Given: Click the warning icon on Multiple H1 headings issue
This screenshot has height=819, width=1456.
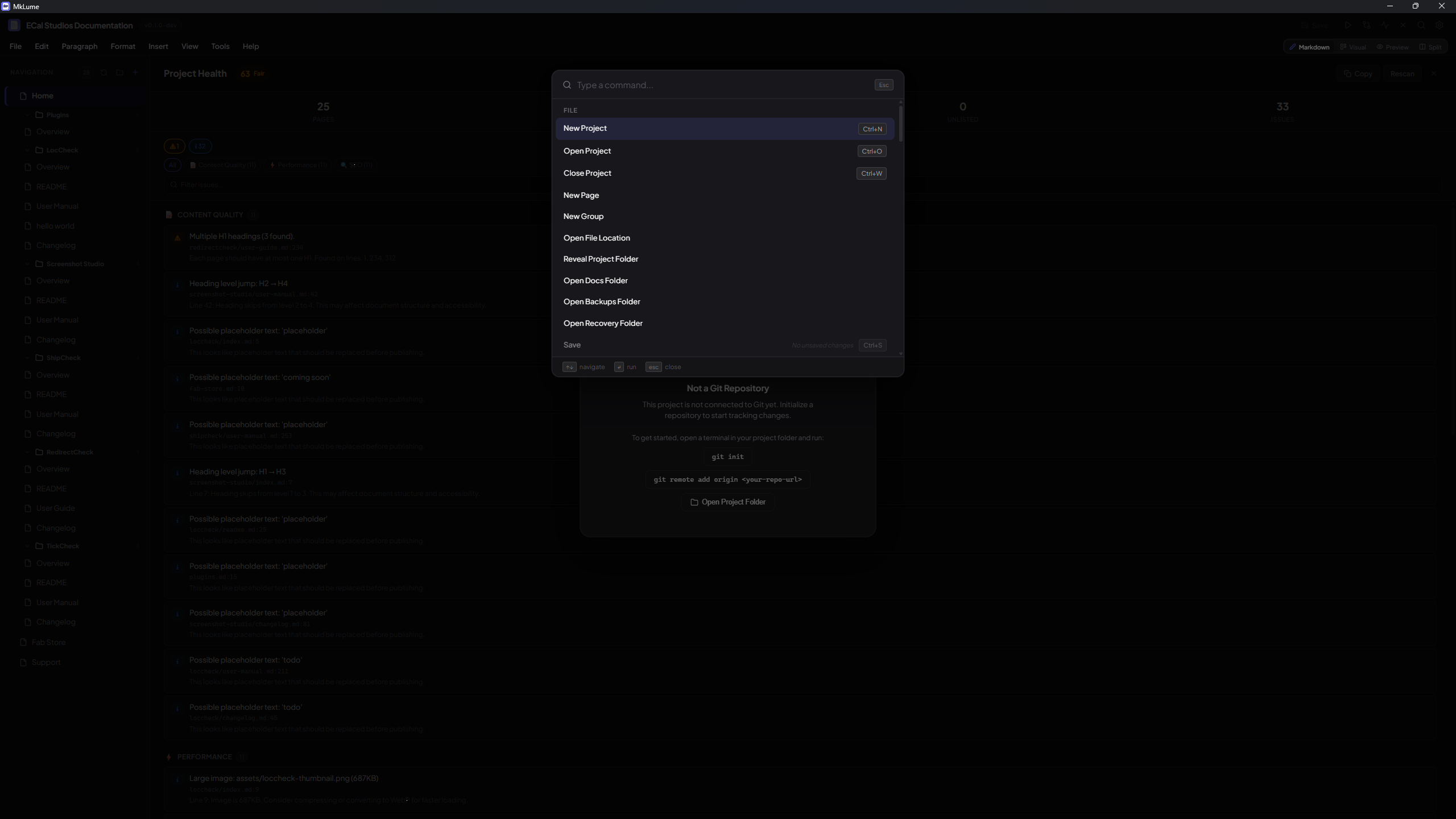Looking at the screenshot, I should coord(177,238).
